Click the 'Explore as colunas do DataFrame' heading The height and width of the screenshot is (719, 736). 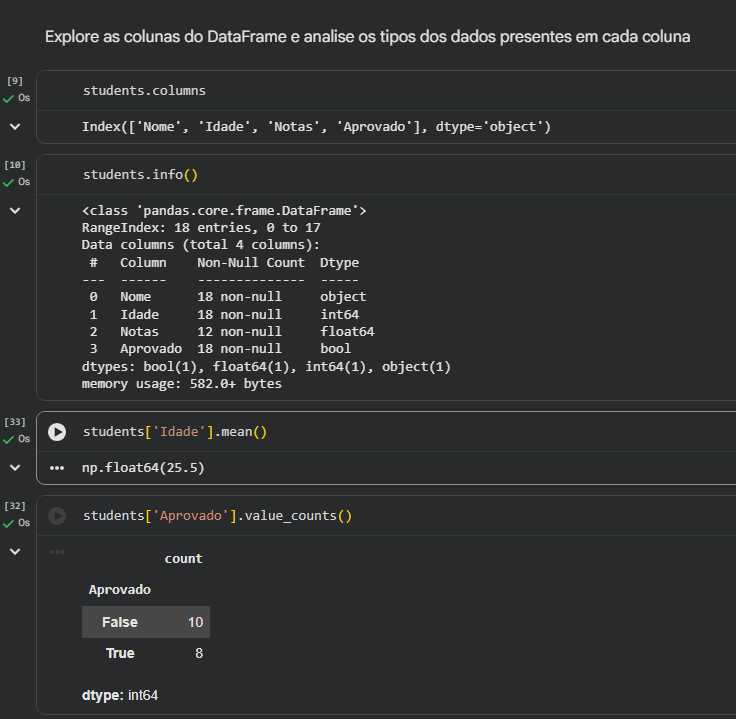click(x=368, y=37)
